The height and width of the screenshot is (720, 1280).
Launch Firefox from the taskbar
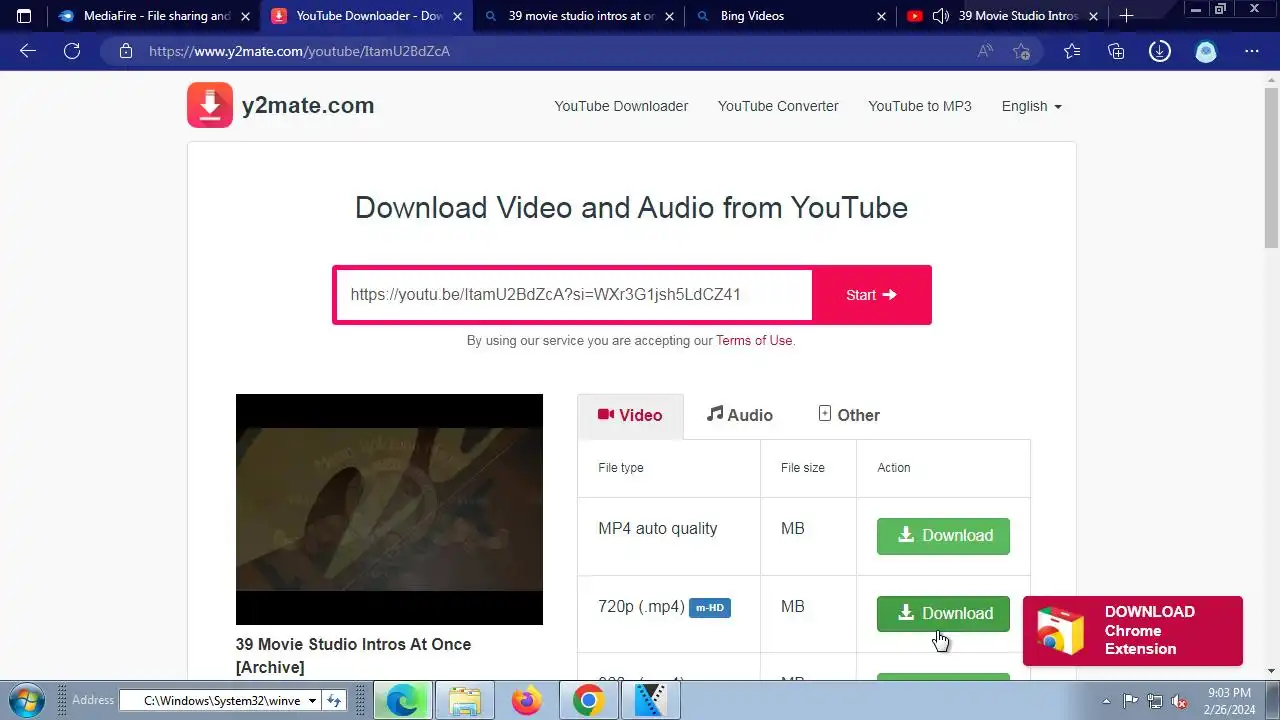point(526,701)
